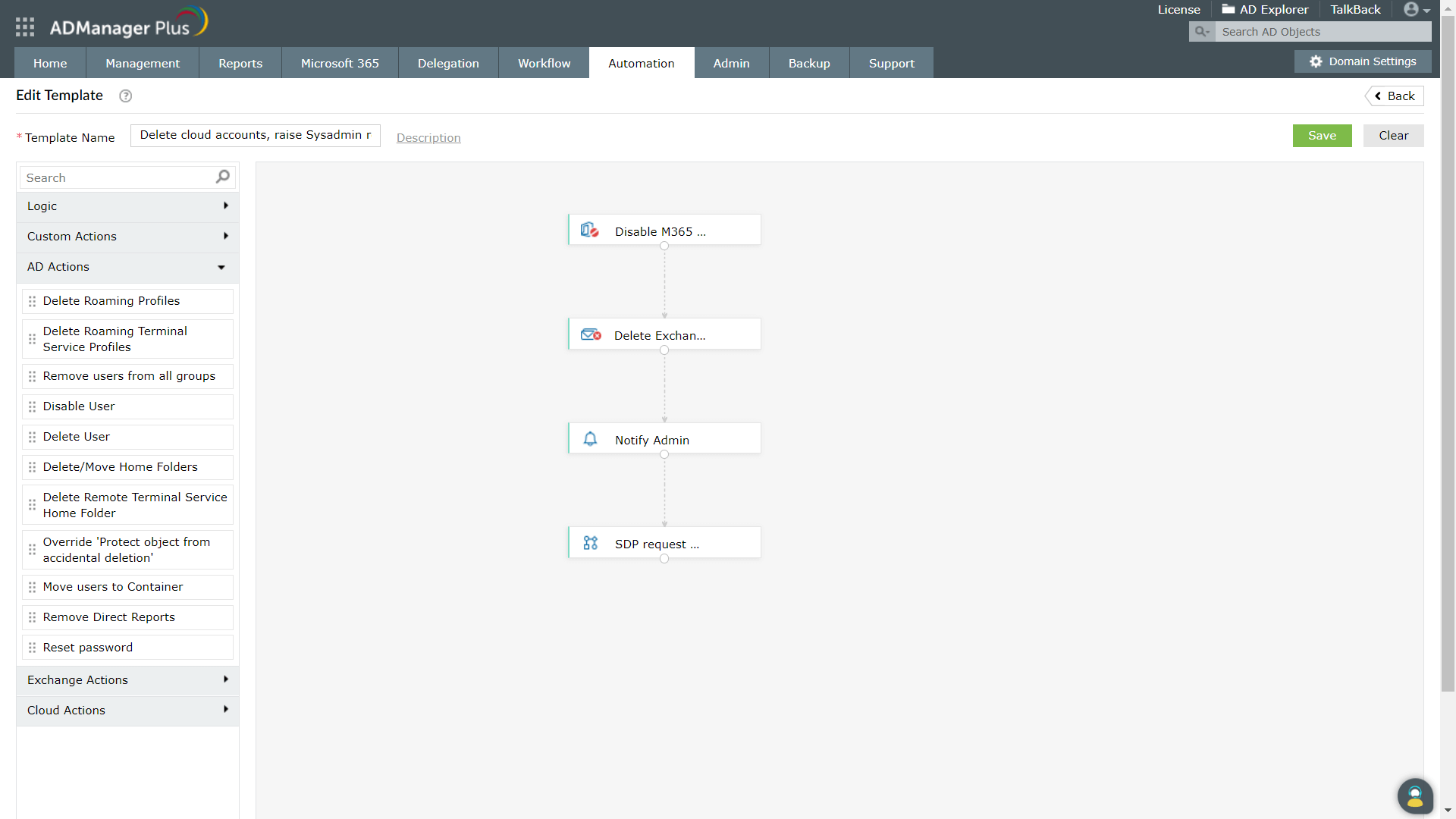1456x819 pixels.
Task: Grab handle of Reset password action
Action: [32, 648]
